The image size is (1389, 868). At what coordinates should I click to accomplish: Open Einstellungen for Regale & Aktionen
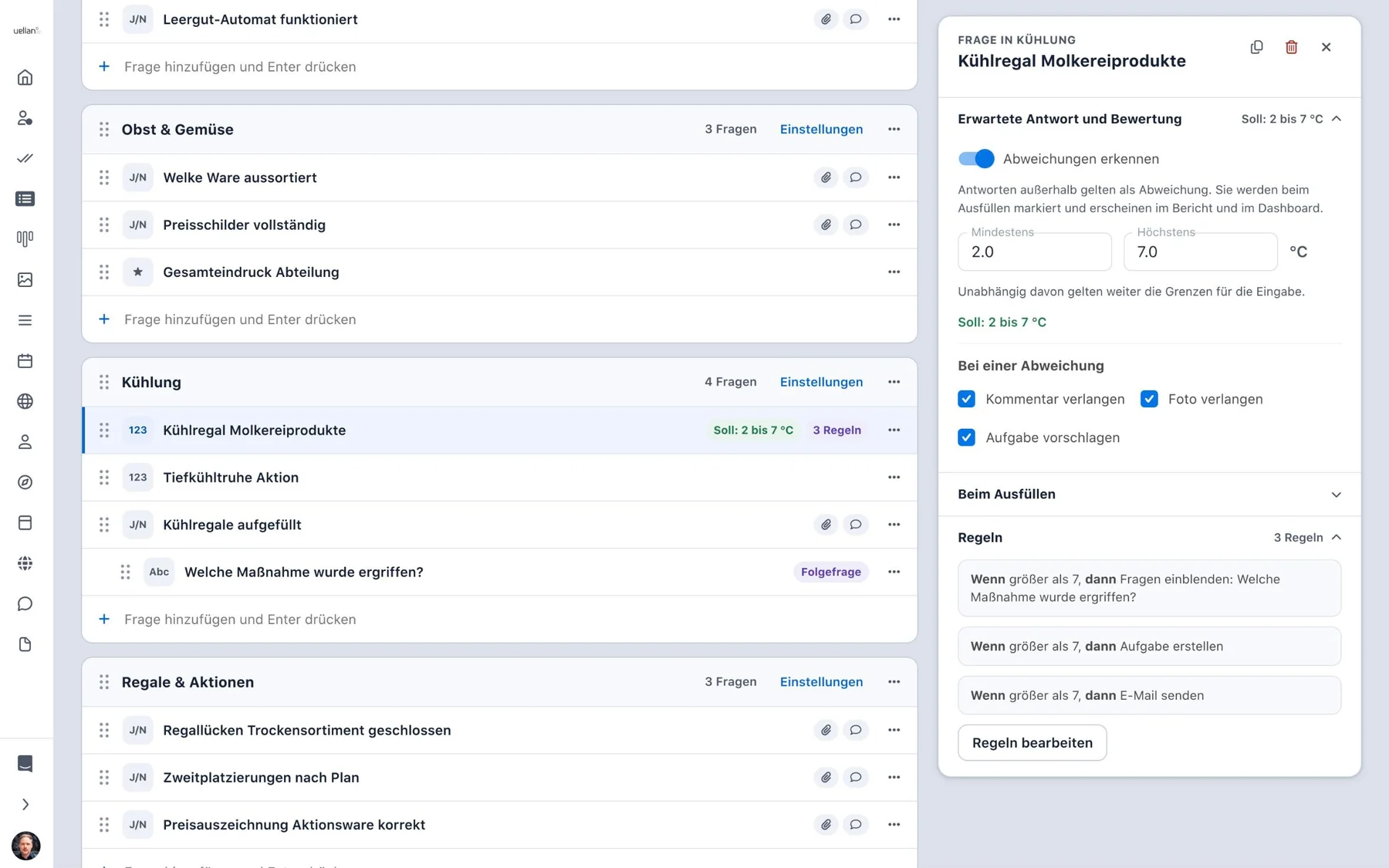click(x=821, y=682)
